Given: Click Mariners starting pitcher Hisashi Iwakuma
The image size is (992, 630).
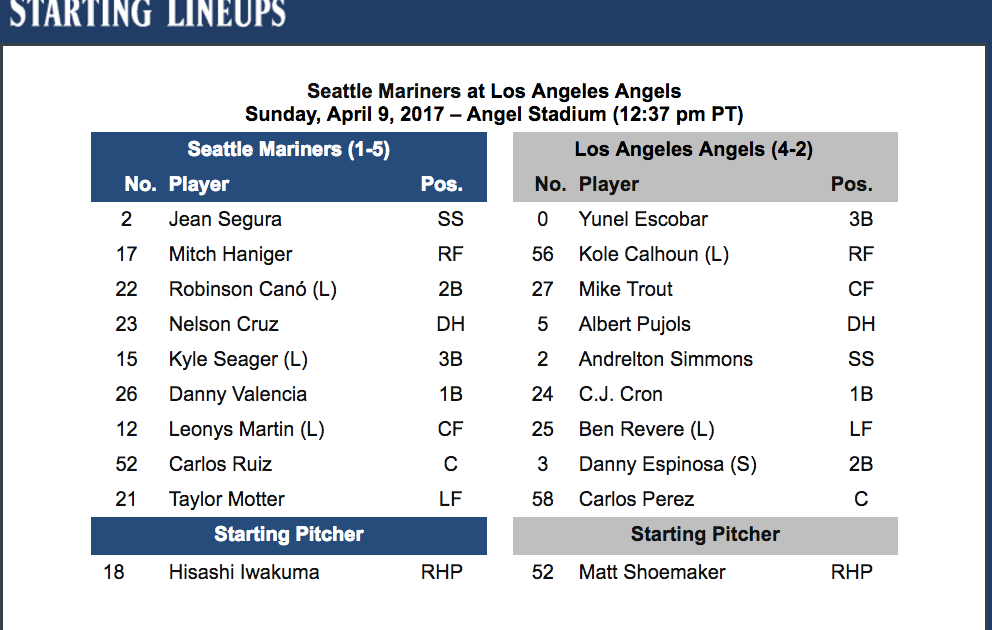Looking at the screenshot, I should click(244, 572).
